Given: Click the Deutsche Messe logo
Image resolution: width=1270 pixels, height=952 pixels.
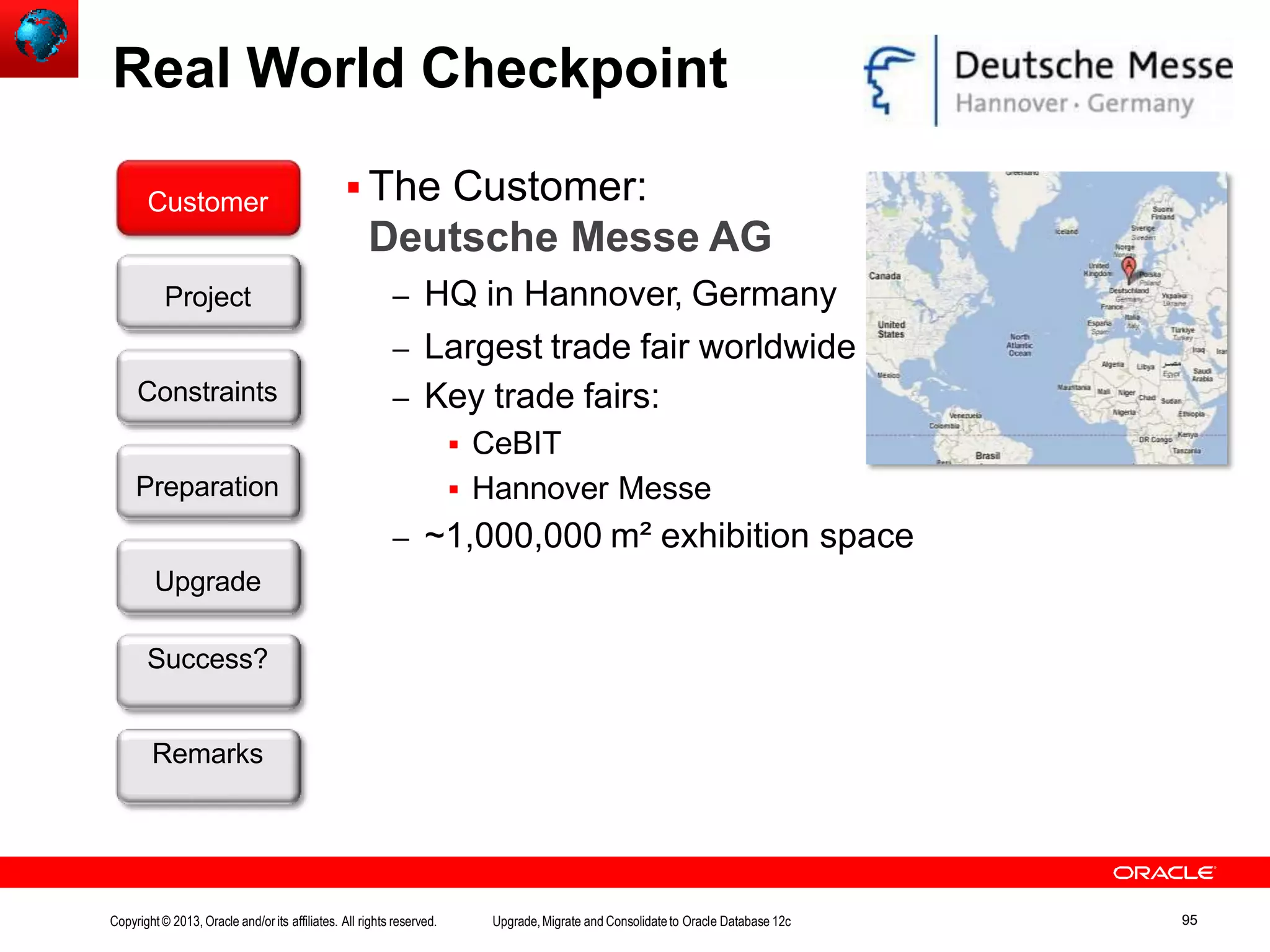Looking at the screenshot, I should coord(1048,81).
